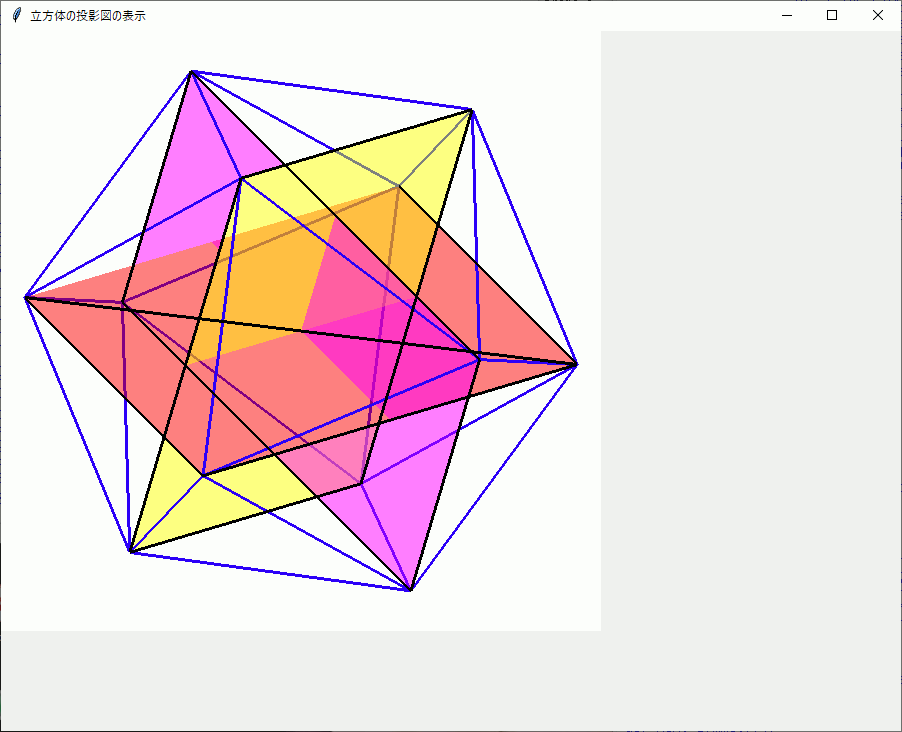
Task: Minimize the 立方体の投影図の表示 window
Action: [x=787, y=16]
